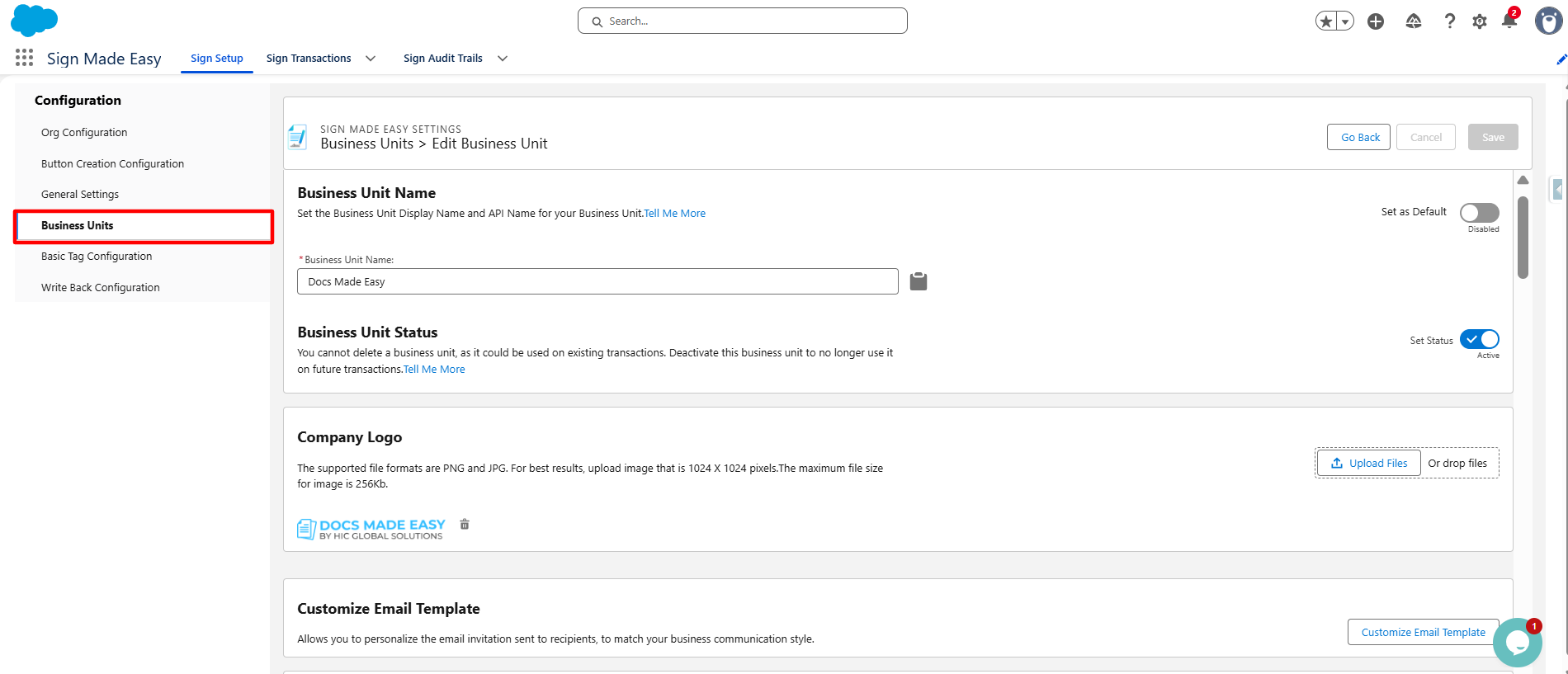This screenshot has height=674, width=1568.
Task: Click the Go Back button
Action: [1359, 137]
